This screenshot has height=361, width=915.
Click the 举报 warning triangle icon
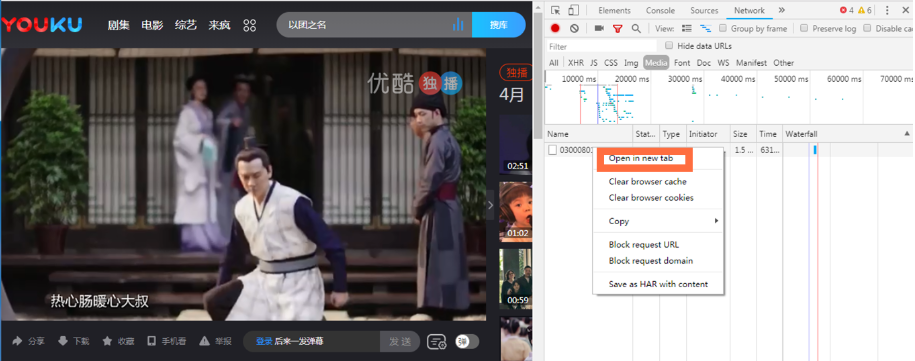pyautogui.click(x=204, y=341)
